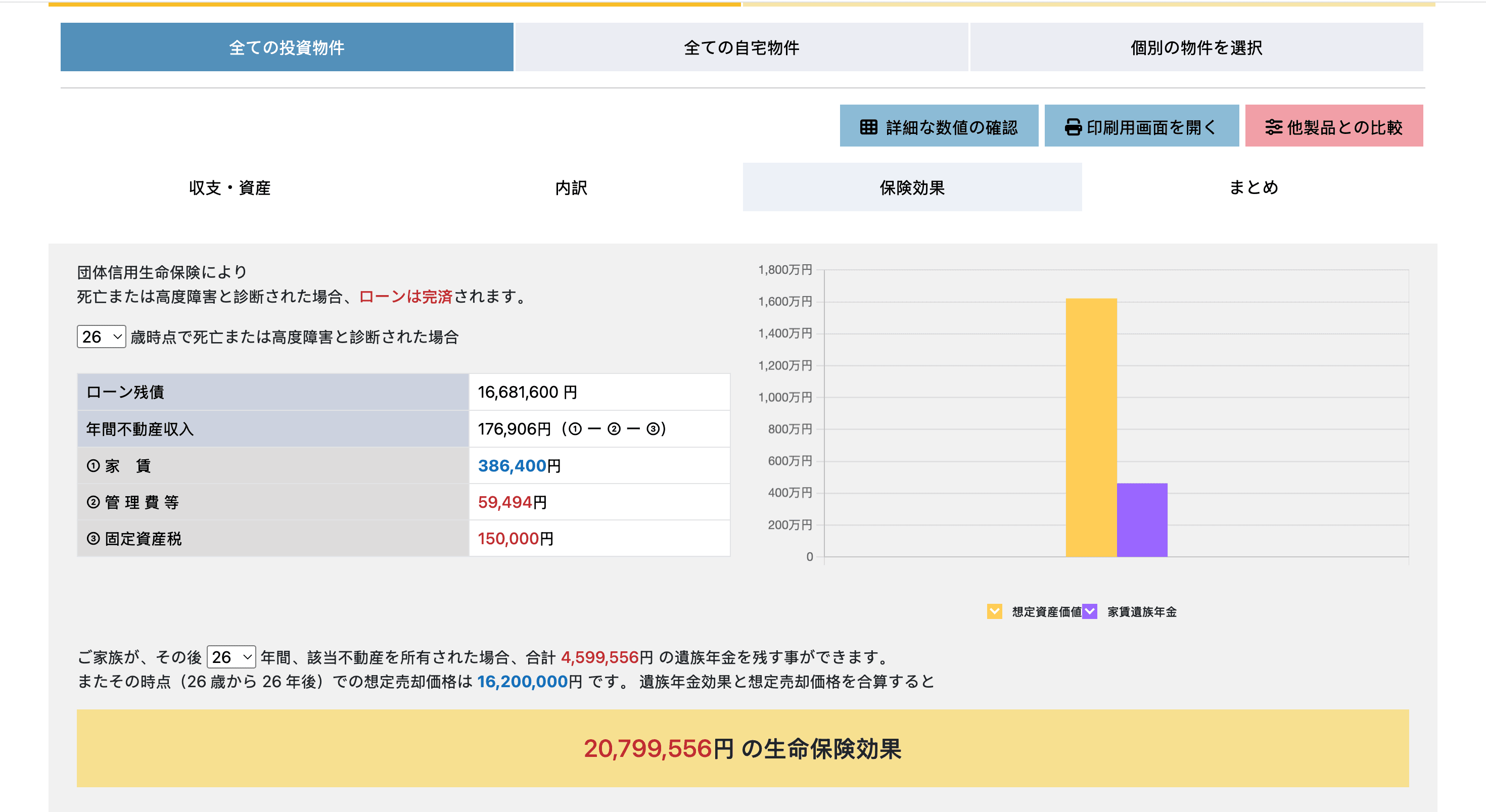
Task: Switch to the 収支・資産 tab
Action: click(229, 187)
